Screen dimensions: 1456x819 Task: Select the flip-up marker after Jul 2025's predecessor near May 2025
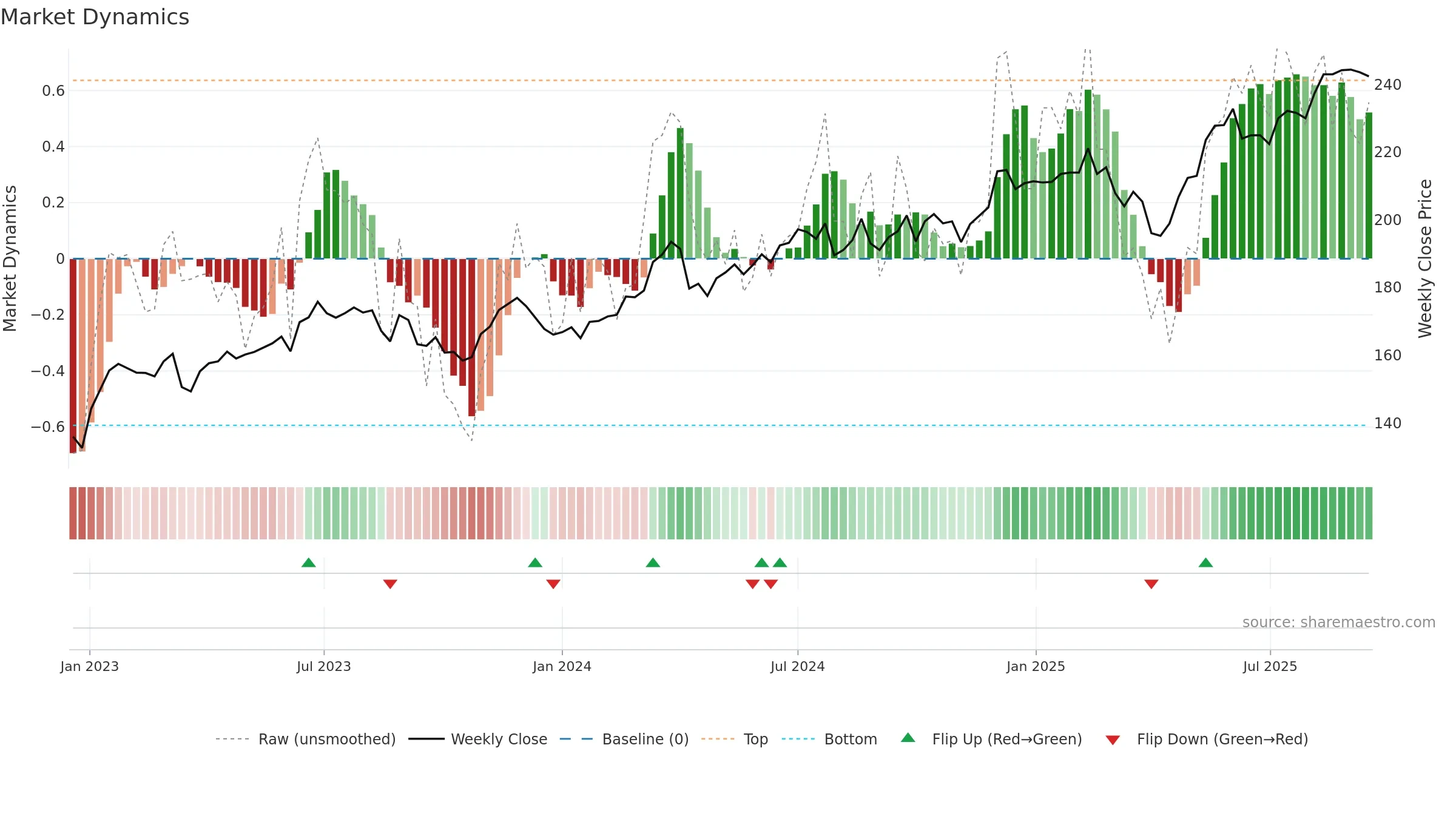click(1205, 562)
